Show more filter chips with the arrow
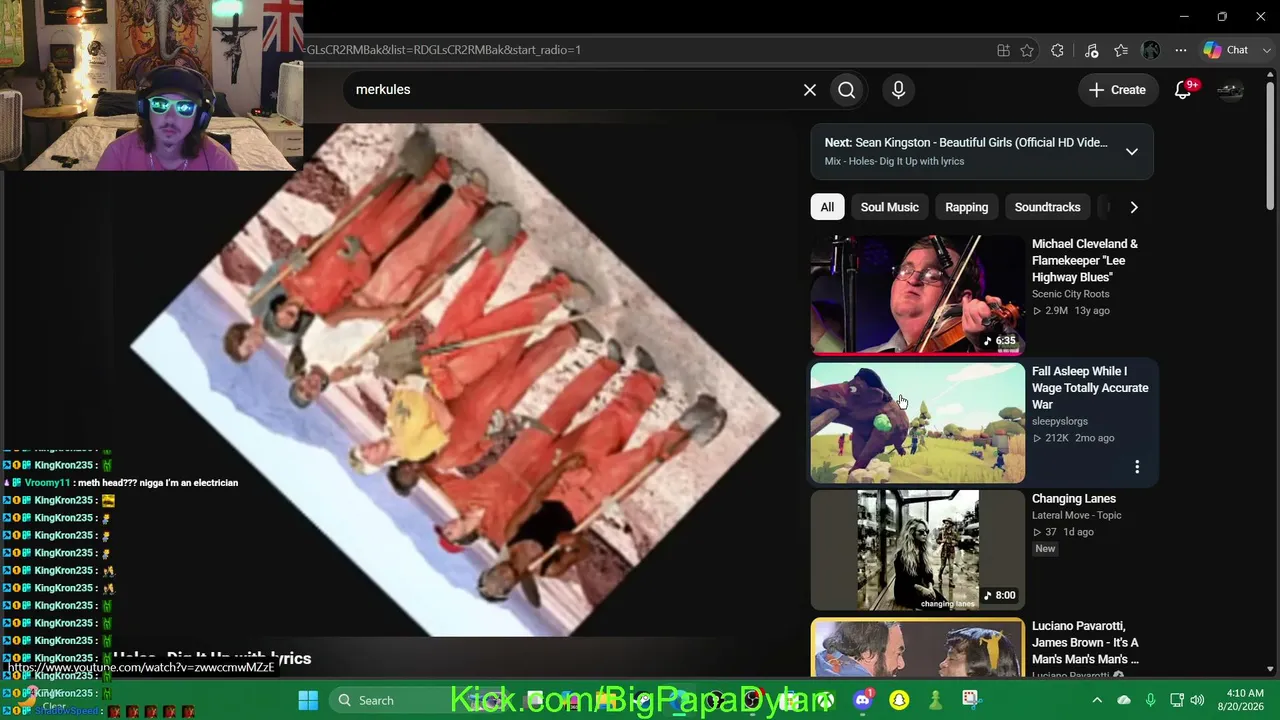This screenshot has height=720, width=1280. [1134, 207]
